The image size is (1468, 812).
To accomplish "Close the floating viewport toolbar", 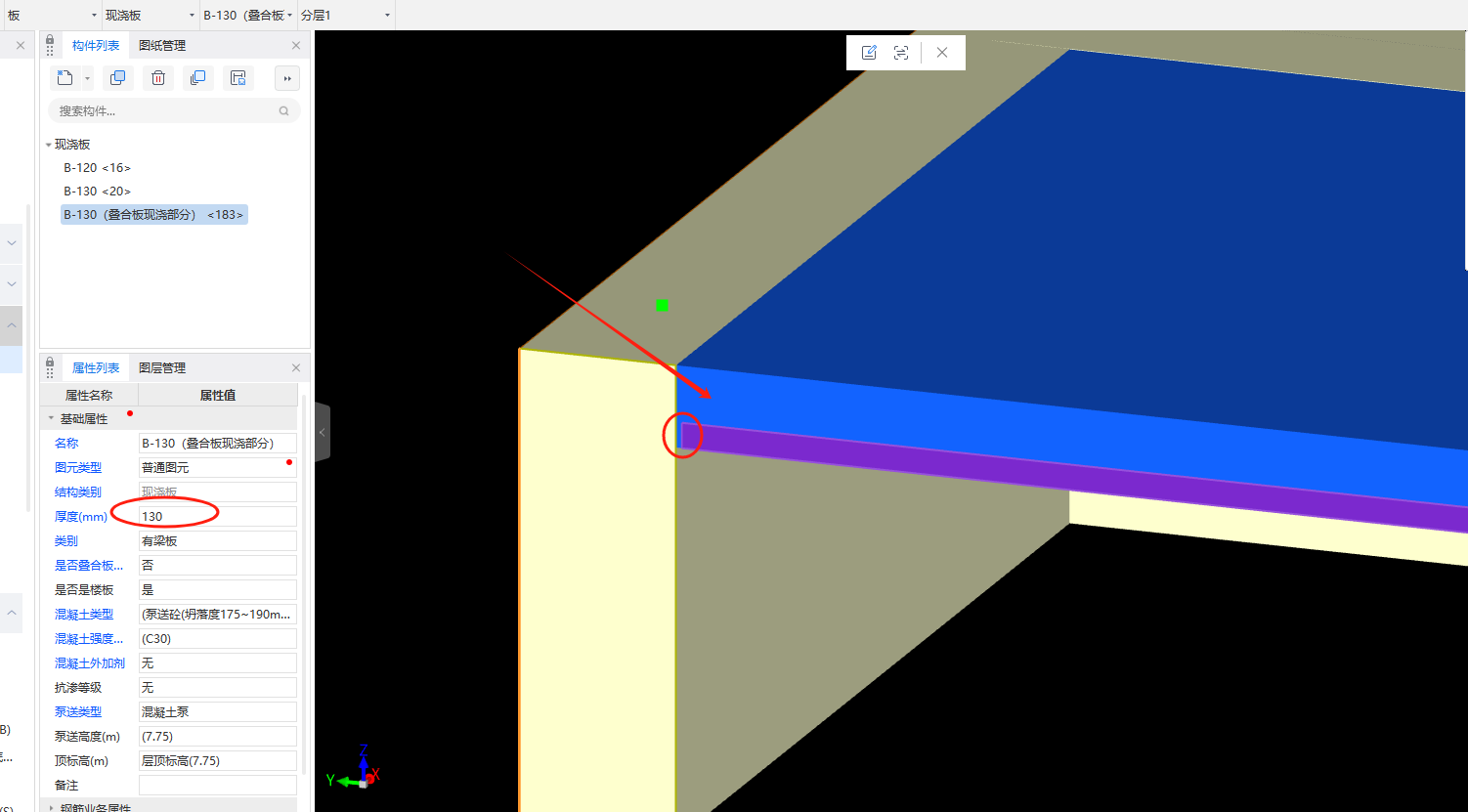I will [942, 53].
